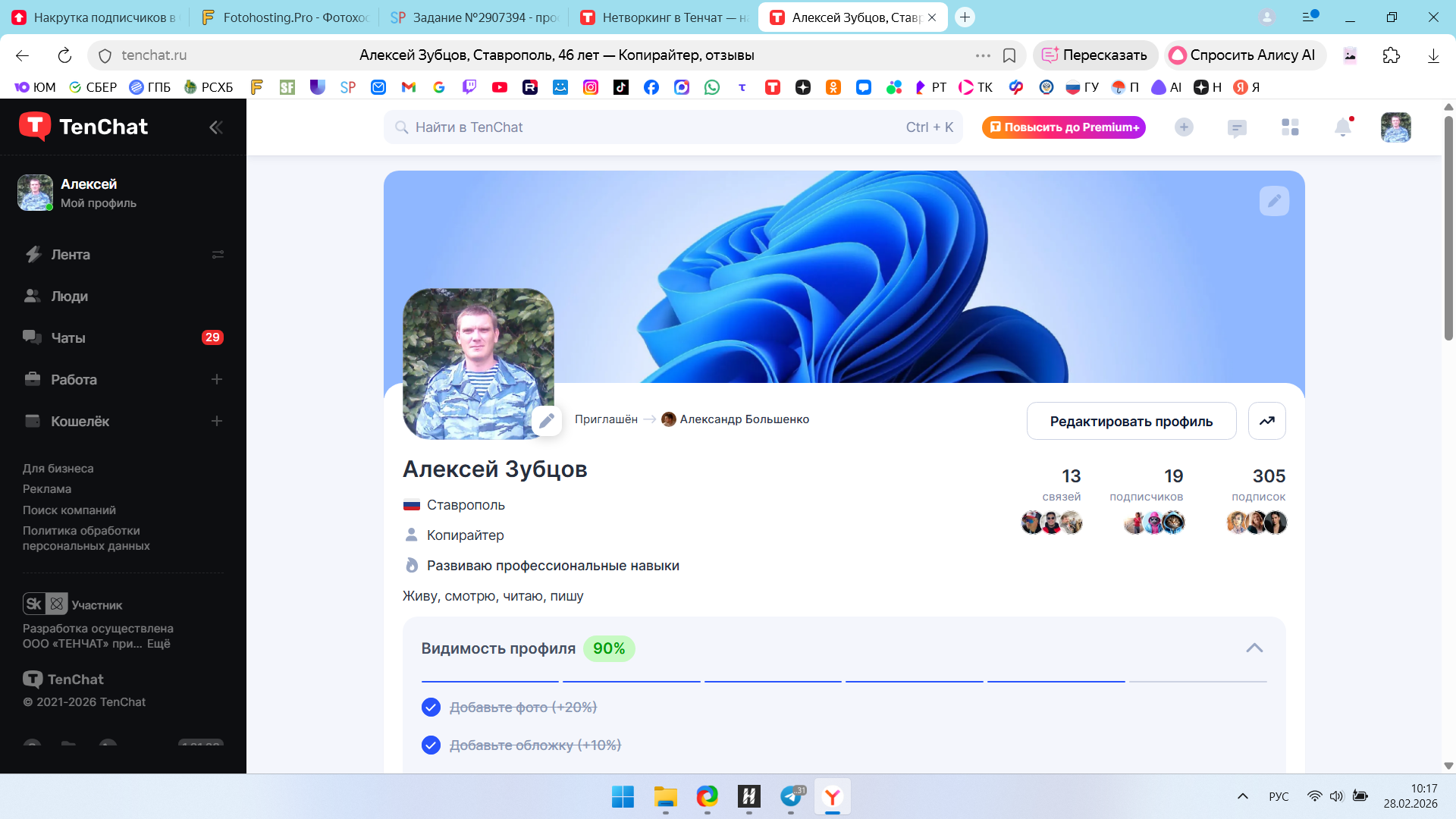
Task: Click the apps grid icon in header
Action: [x=1290, y=127]
